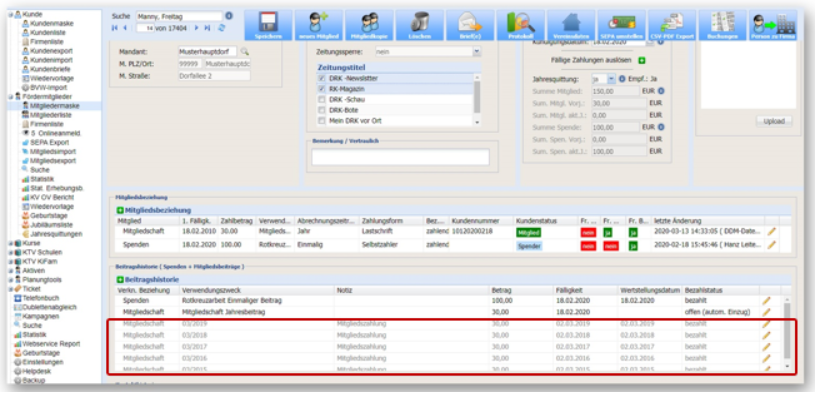Click the green plus next to Fällige Zahlungen auslösen
The image size is (820, 398).
pyautogui.click(x=642, y=61)
